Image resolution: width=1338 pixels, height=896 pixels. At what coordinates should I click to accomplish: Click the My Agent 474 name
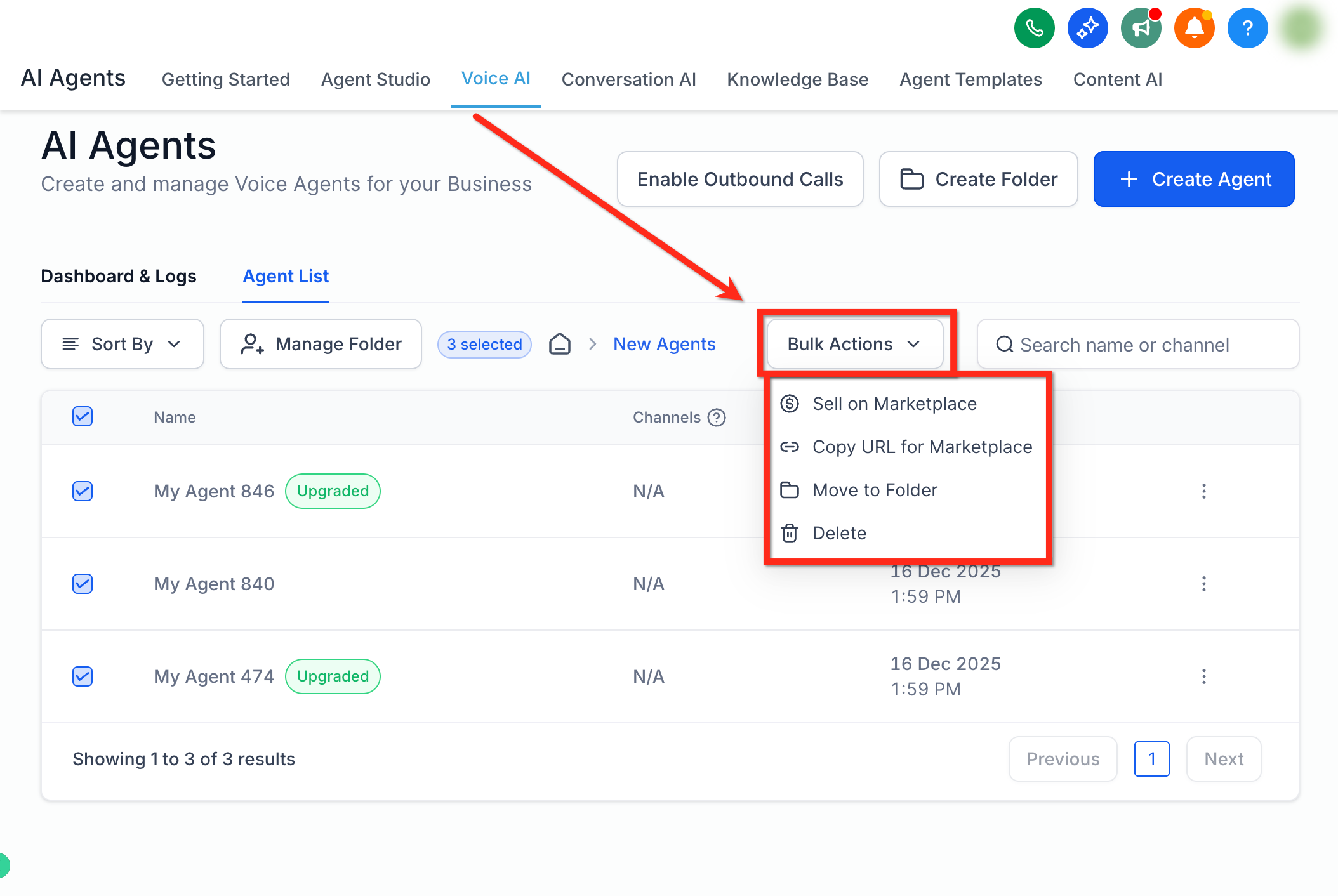(x=214, y=676)
